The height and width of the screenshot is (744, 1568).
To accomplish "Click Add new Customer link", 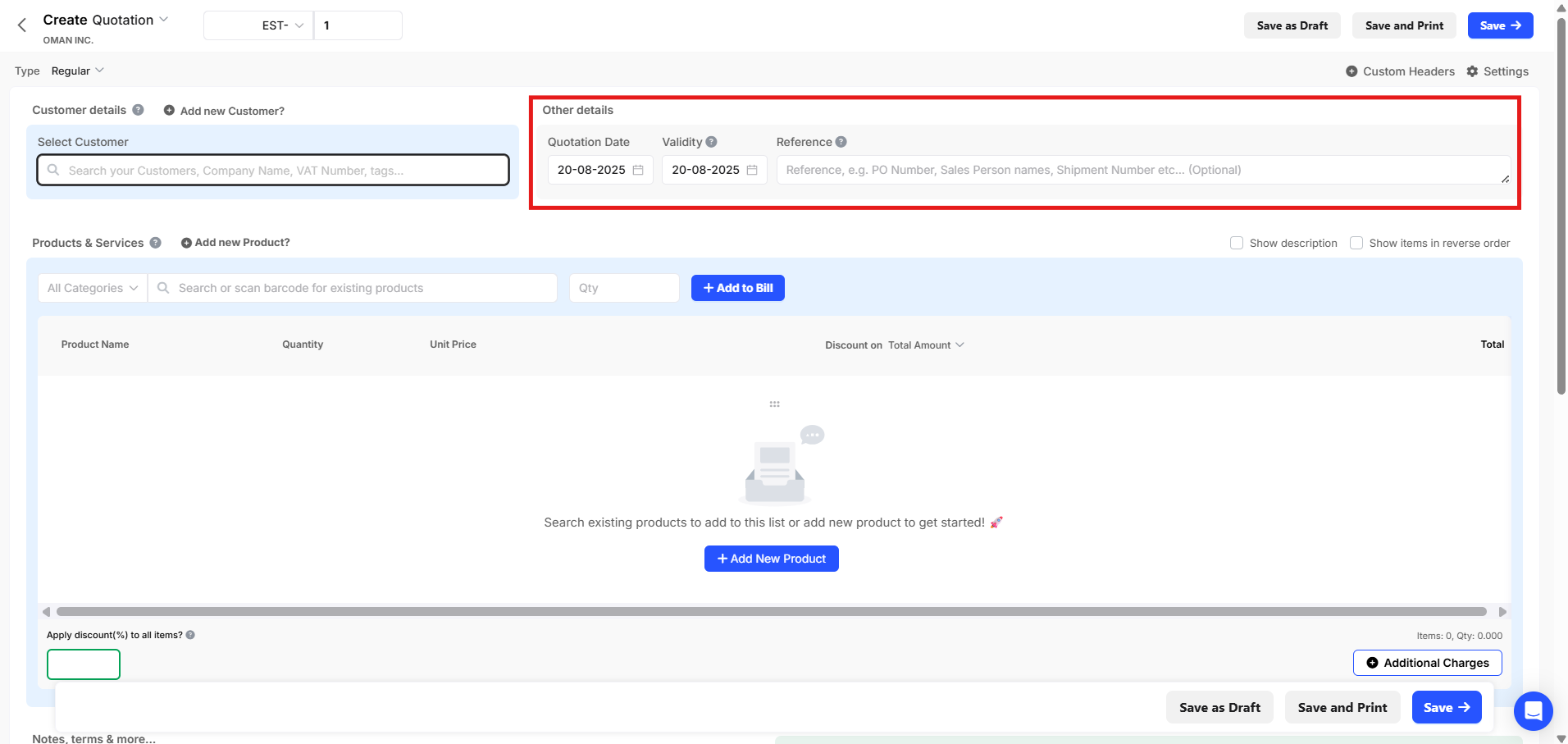I will (224, 111).
